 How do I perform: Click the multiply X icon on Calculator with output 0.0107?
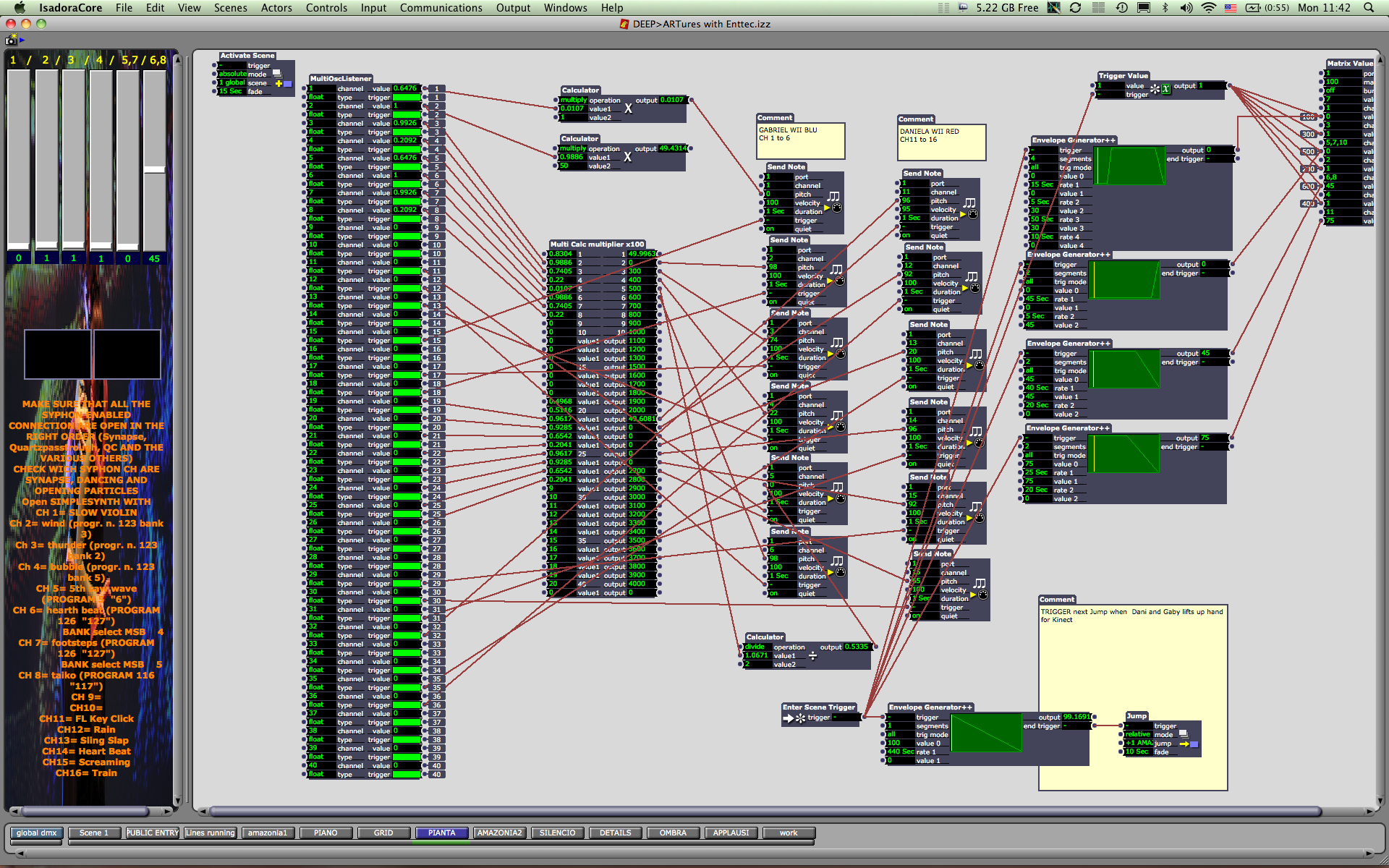click(x=628, y=109)
